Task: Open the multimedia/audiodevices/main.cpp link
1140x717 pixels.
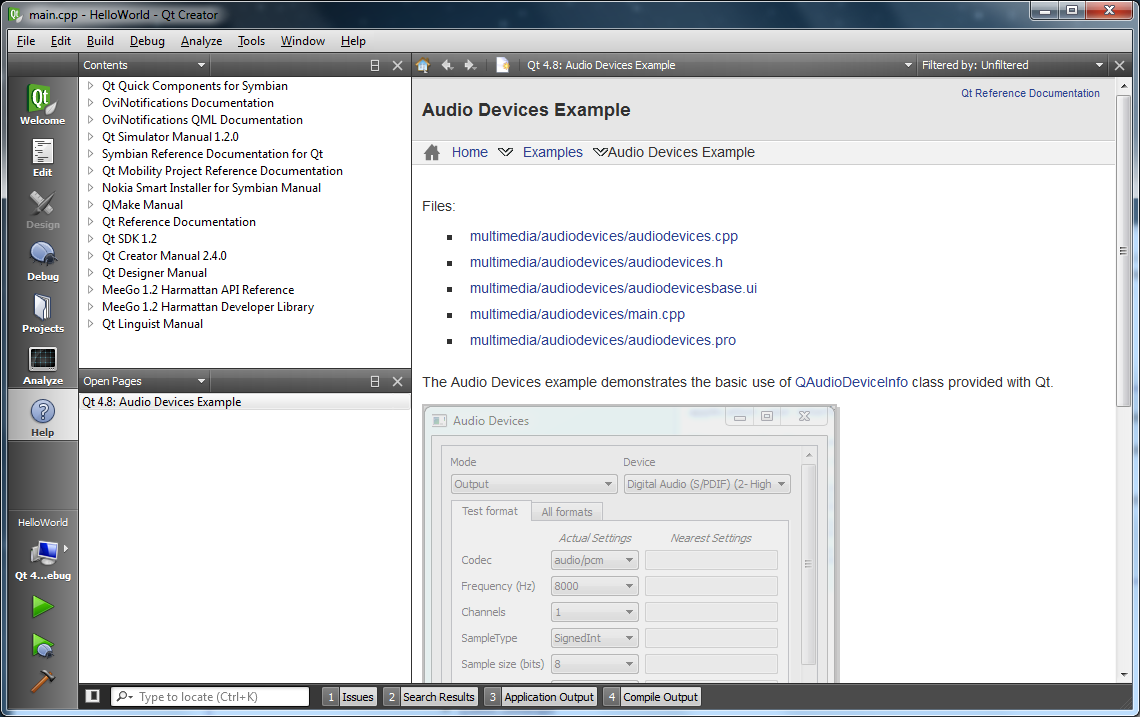Action: coord(577,314)
